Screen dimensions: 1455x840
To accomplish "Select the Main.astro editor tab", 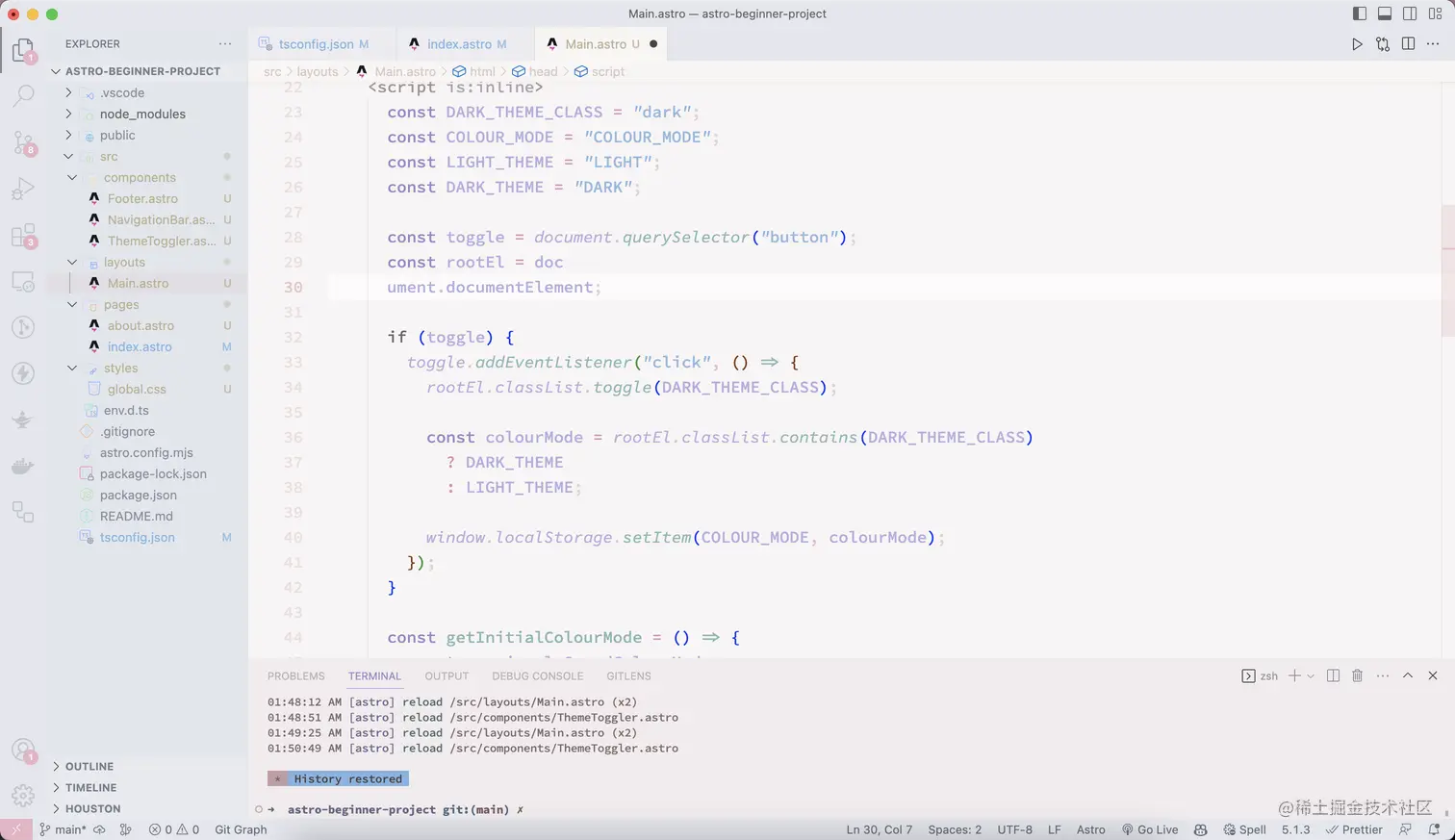I will 600,44.
